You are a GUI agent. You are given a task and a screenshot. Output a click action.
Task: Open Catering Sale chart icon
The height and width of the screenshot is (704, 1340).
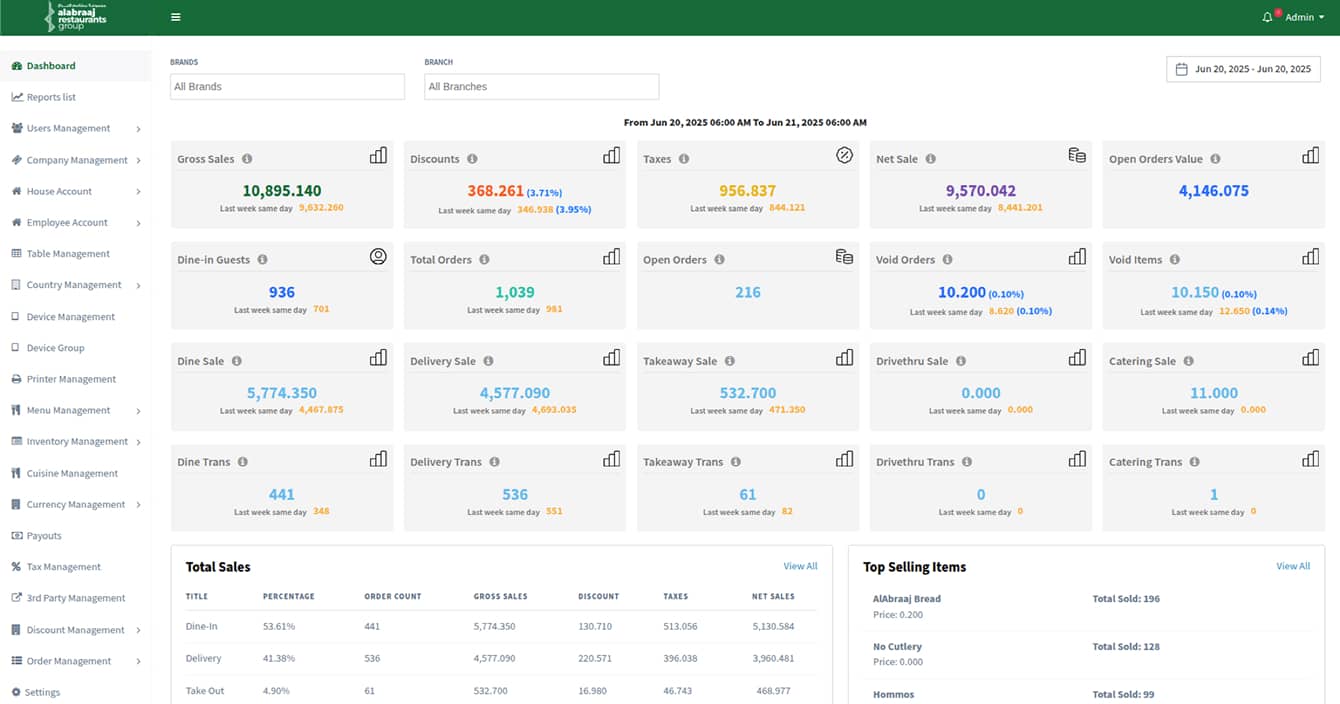(x=1310, y=357)
